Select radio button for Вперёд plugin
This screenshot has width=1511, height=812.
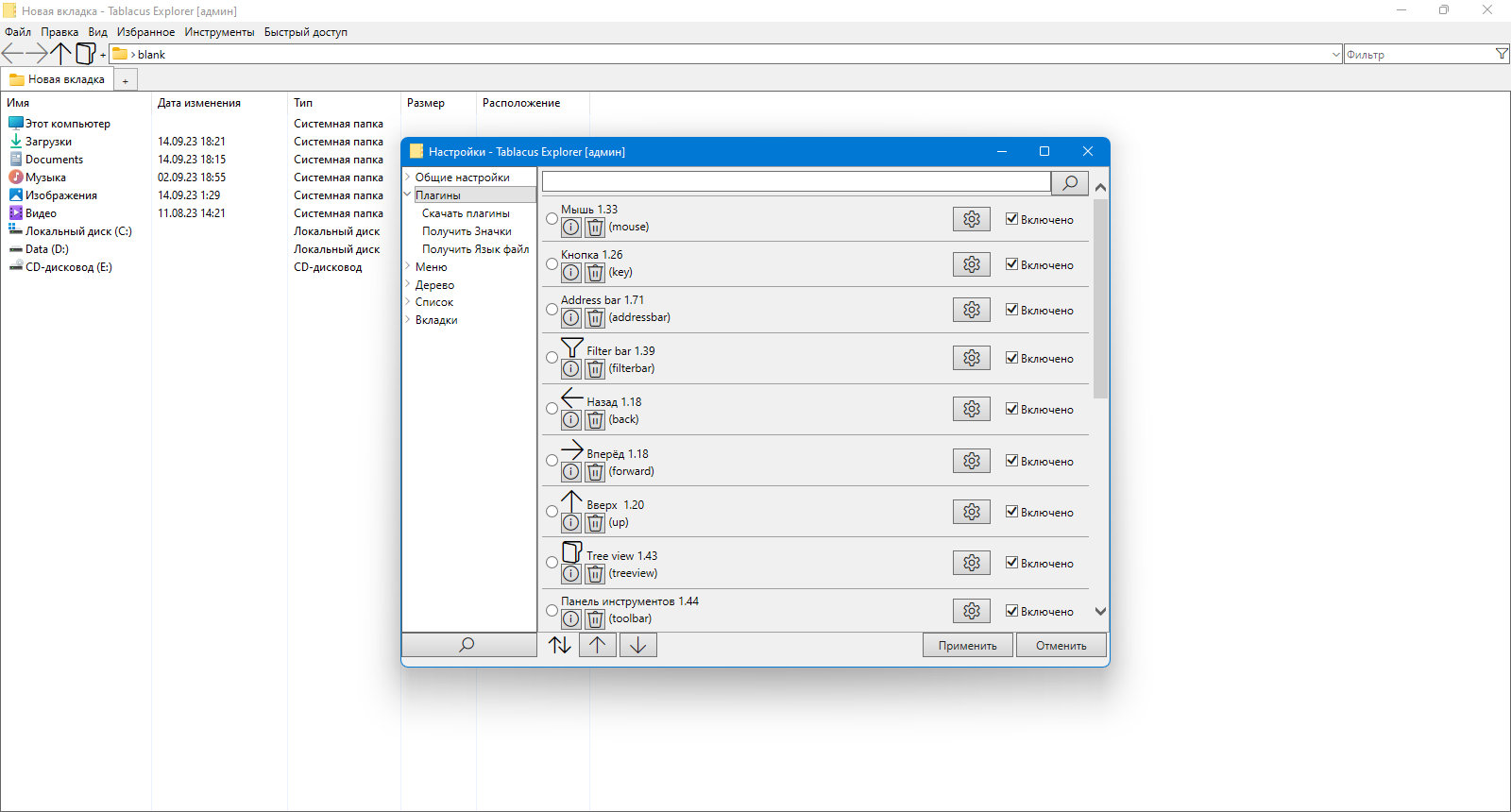[x=552, y=461]
